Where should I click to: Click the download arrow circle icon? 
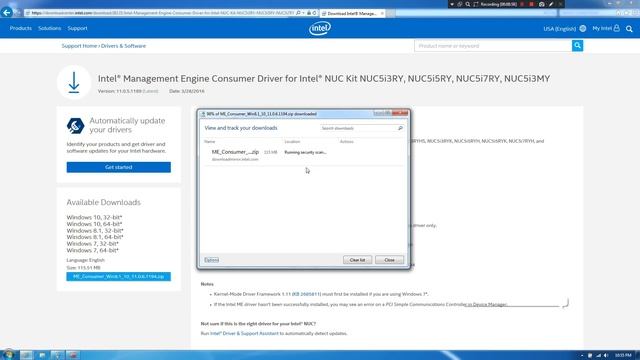pyautogui.click(x=74, y=82)
